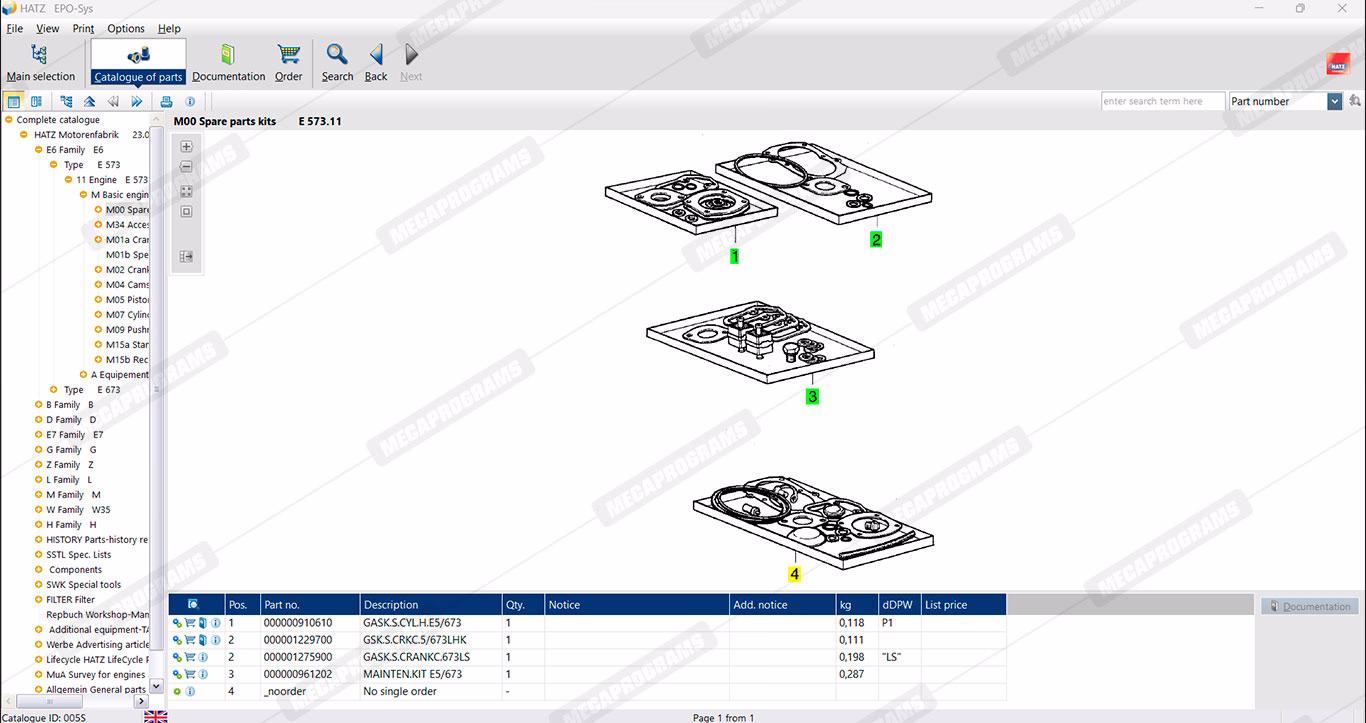Select position marker 3 in the diagram
The image size is (1366, 723).
(812, 397)
